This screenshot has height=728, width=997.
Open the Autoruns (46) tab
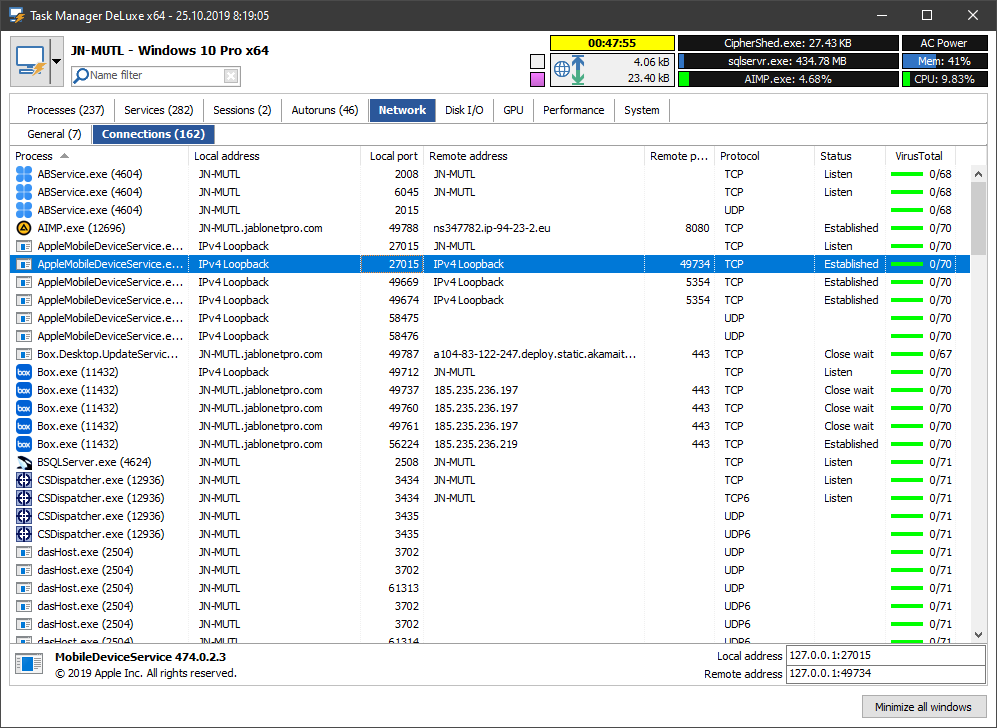(325, 110)
